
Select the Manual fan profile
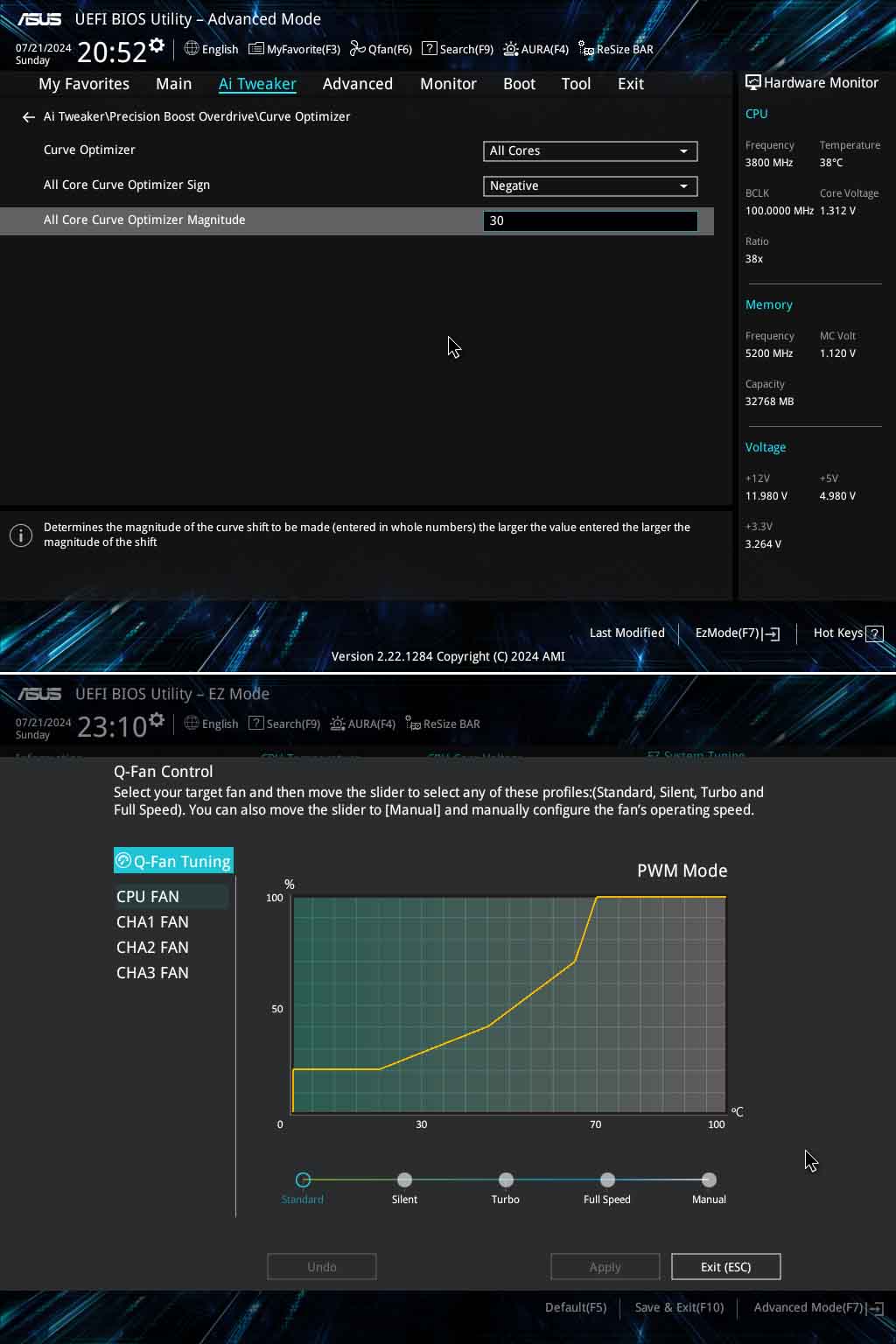click(x=709, y=1179)
